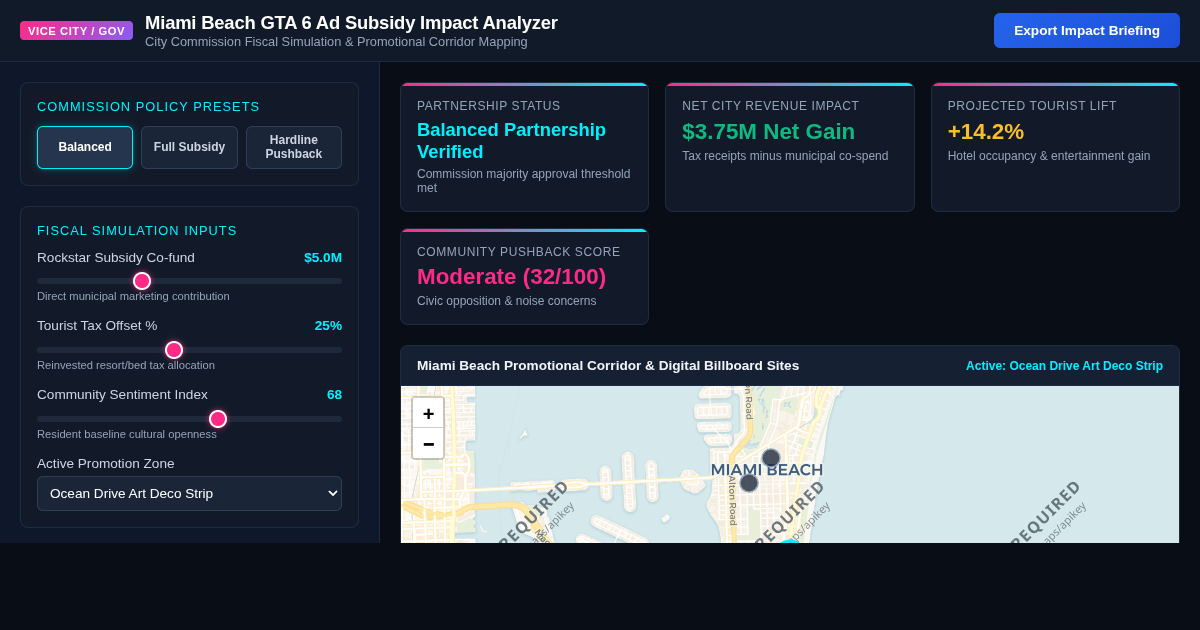1200x630 pixels.
Task: Click 'Hotel occupancy & entertainment gain' text
Action: point(1049,156)
